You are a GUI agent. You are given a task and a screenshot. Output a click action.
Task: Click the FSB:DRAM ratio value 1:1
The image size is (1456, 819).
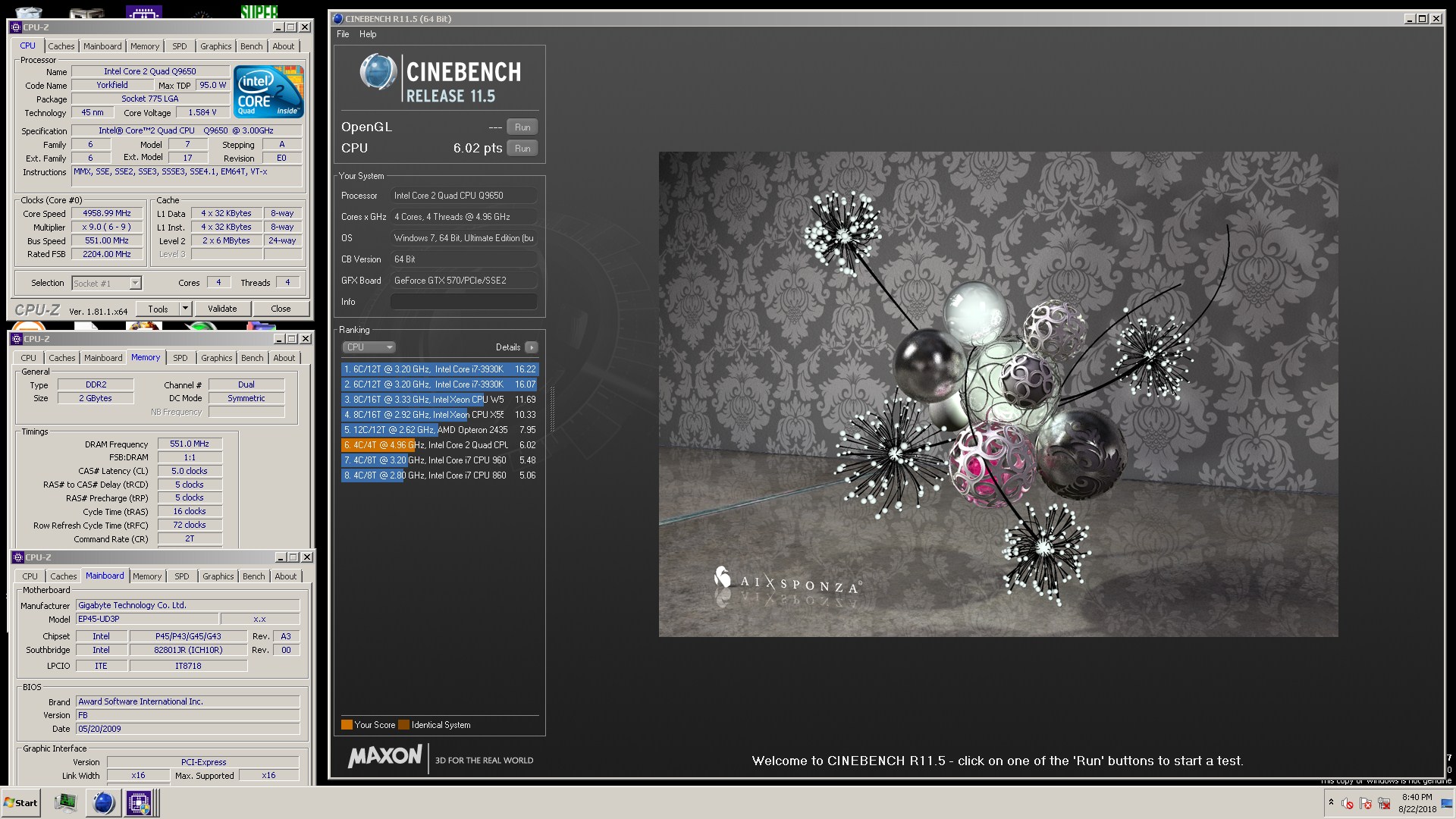(x=190, y=457)
